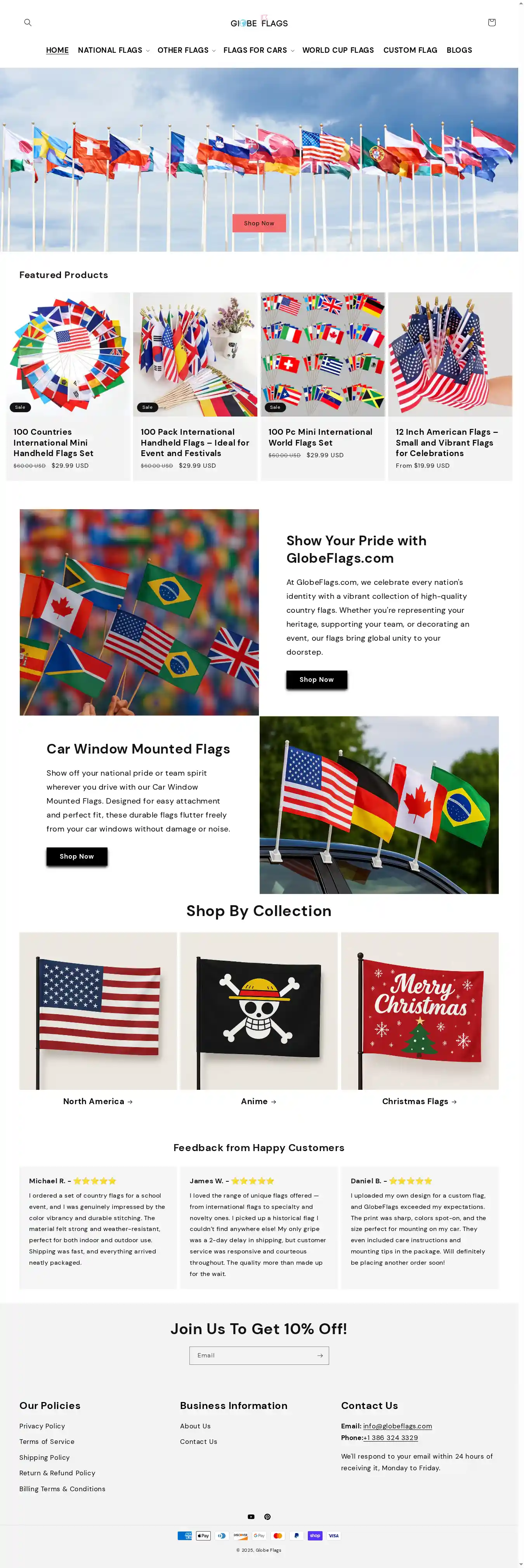Open the World Cup Flags menu item

tap(338, 50)
